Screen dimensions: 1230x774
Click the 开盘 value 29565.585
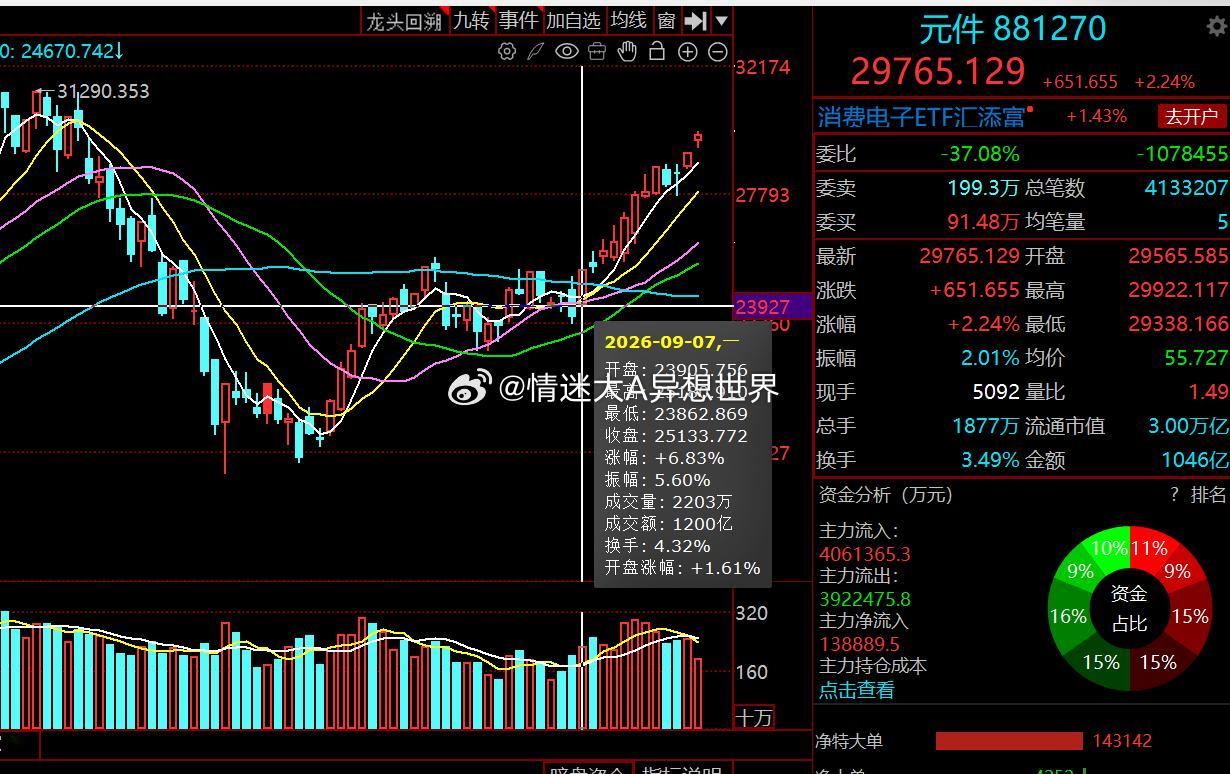[x=1178, y=256]
